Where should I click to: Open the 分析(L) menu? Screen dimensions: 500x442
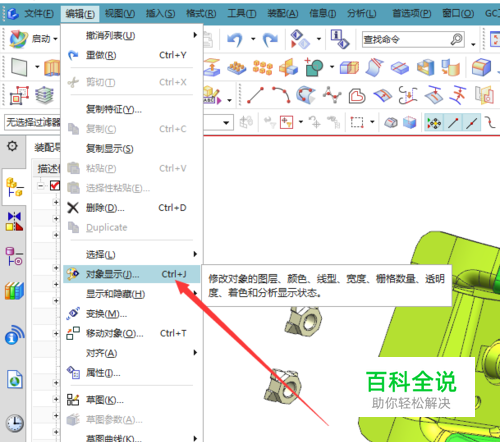point(362,14)
